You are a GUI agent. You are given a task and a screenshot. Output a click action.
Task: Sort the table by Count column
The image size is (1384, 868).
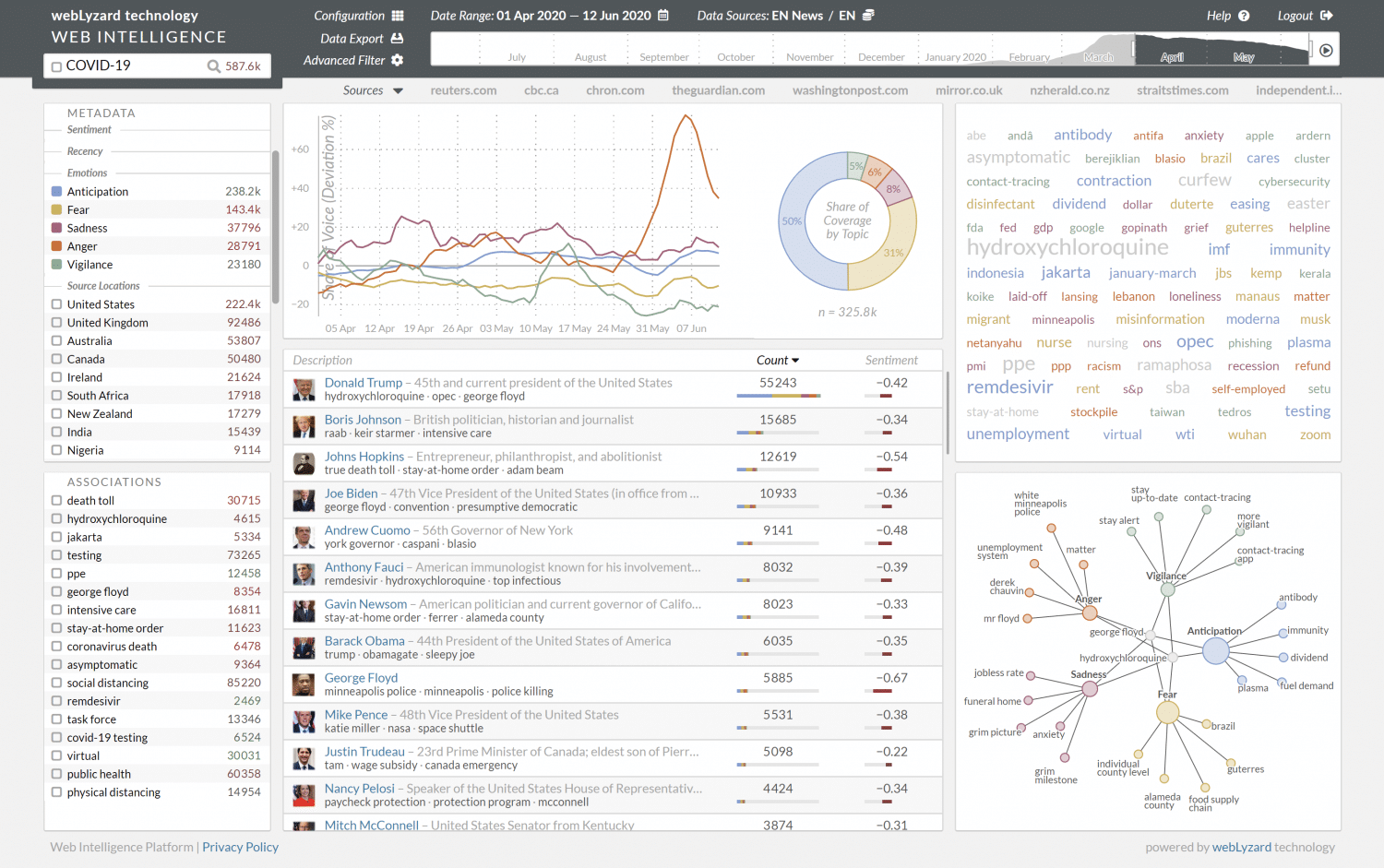point(778,361)
